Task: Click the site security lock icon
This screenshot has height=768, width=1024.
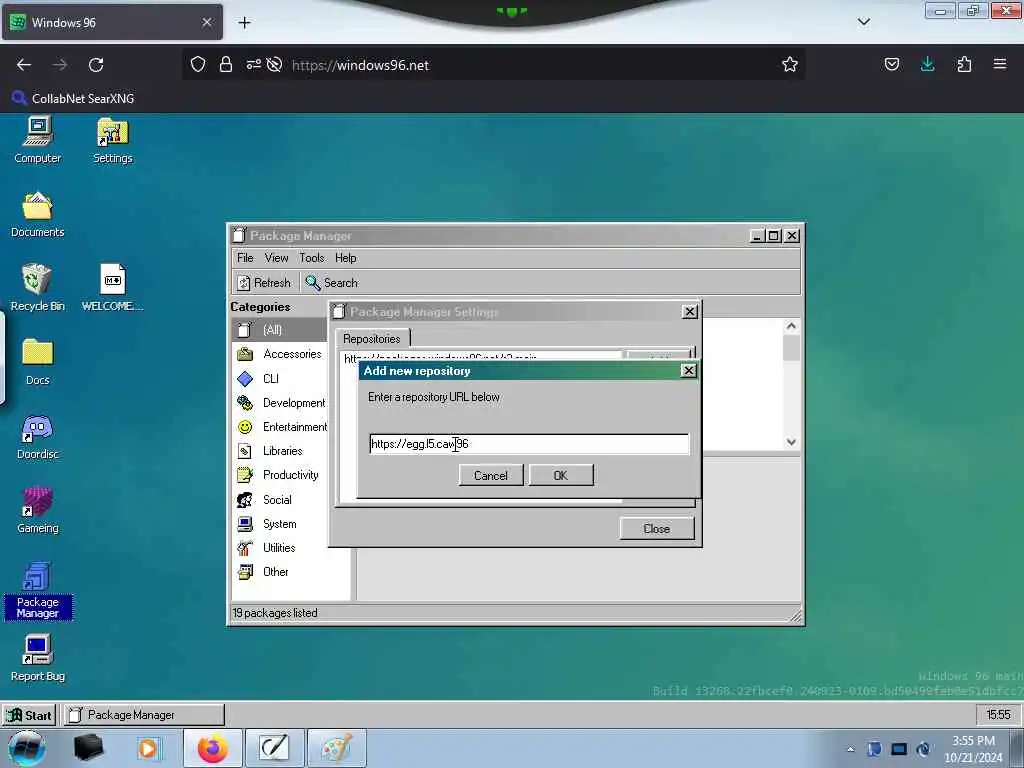Action: point(226,65)
